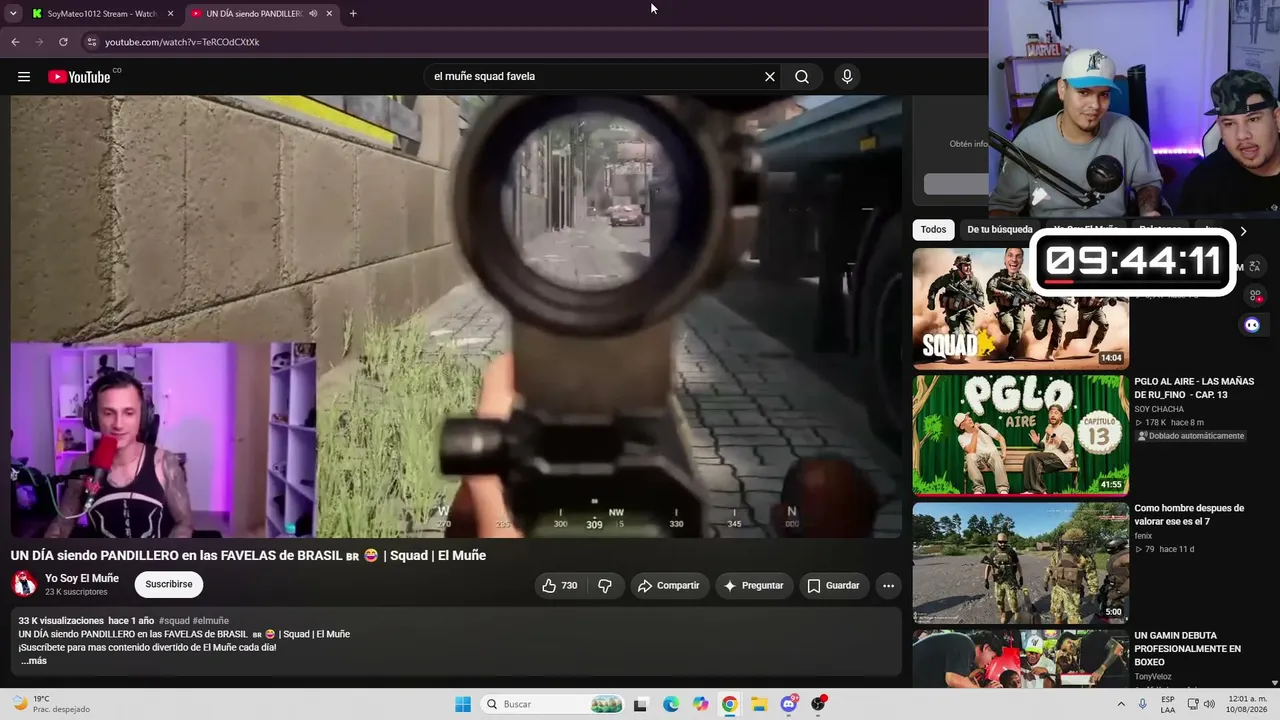
Task: Go back to the previous page
Action: [15, 42]
